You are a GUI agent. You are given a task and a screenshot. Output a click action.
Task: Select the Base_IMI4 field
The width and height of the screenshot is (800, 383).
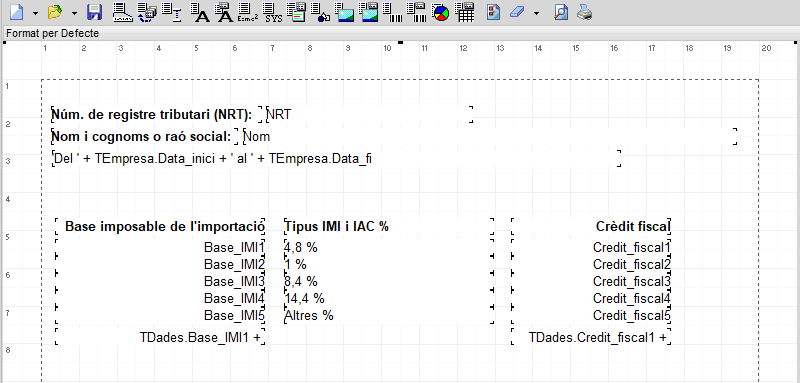click(x=160, y=298)
